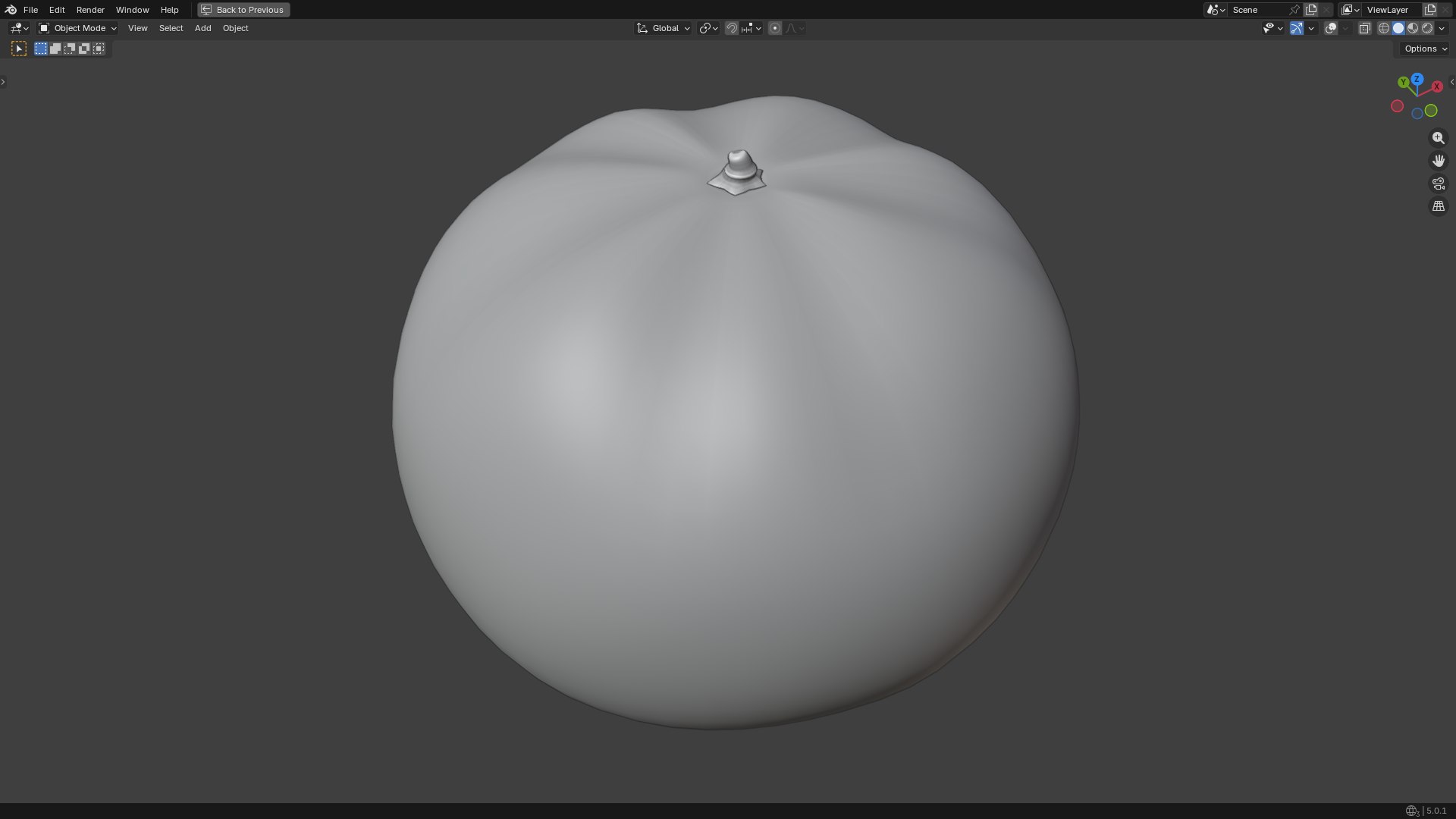Open editor type dropdown

(x=19, y=28)
